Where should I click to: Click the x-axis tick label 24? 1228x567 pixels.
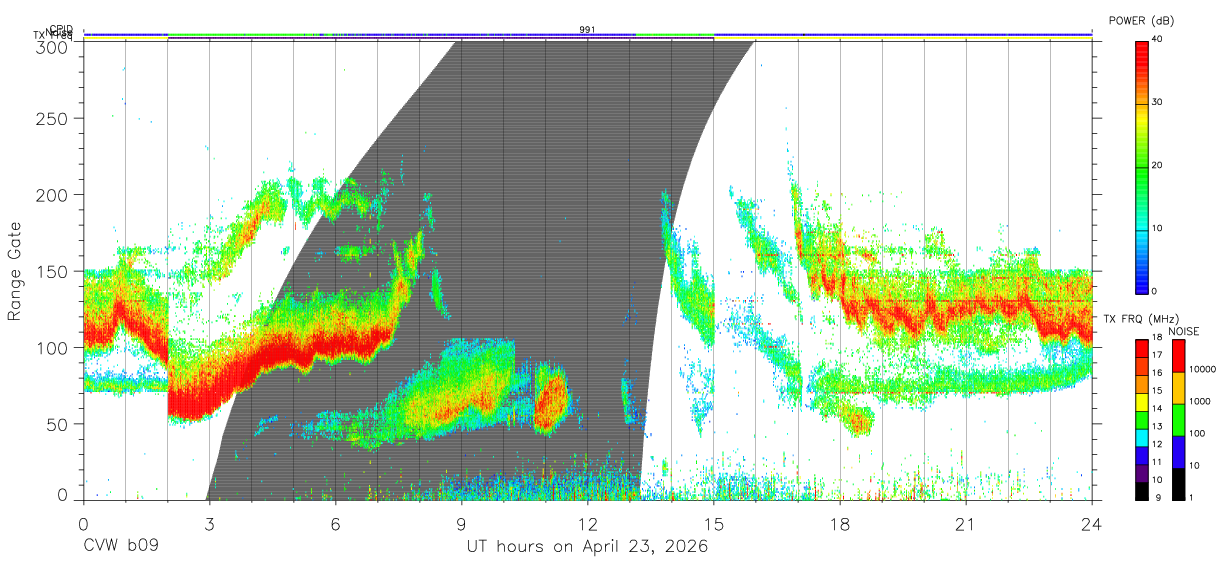tap(1091, 524)
